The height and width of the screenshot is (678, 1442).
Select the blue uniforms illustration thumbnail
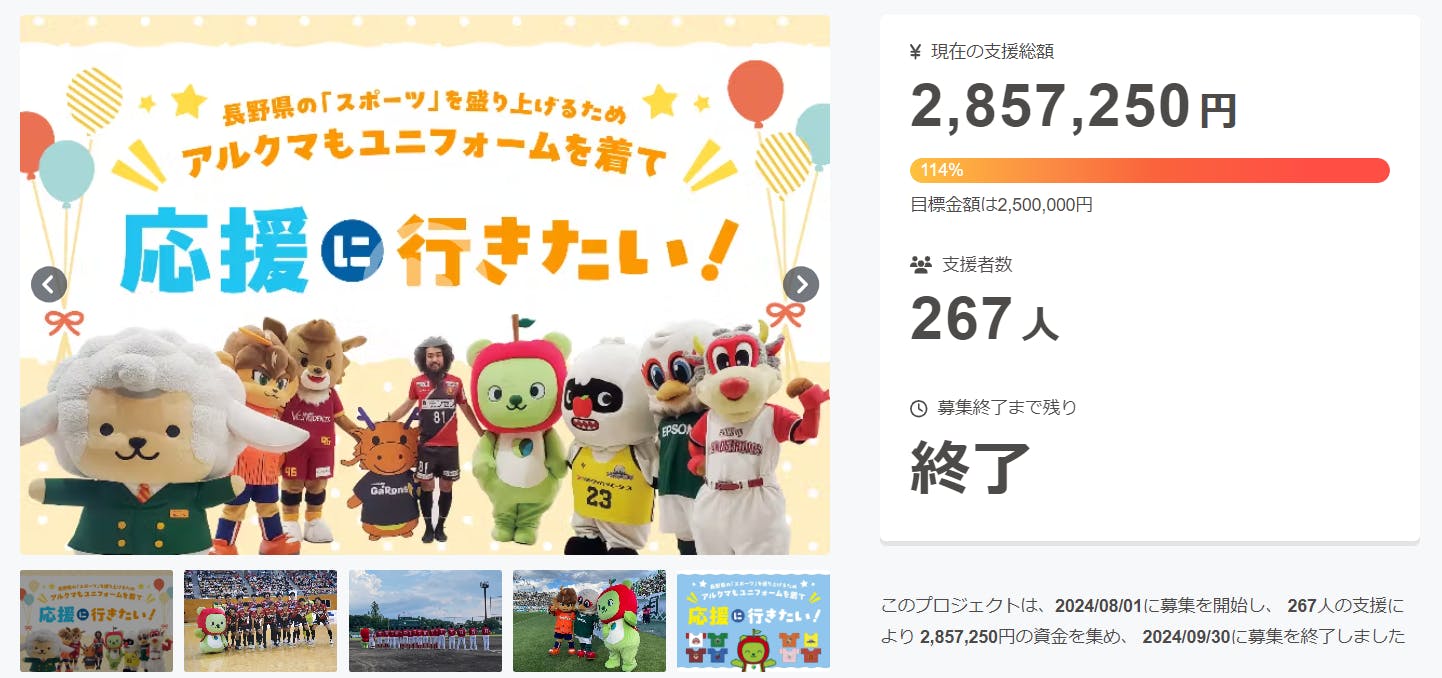click(753, 621)
